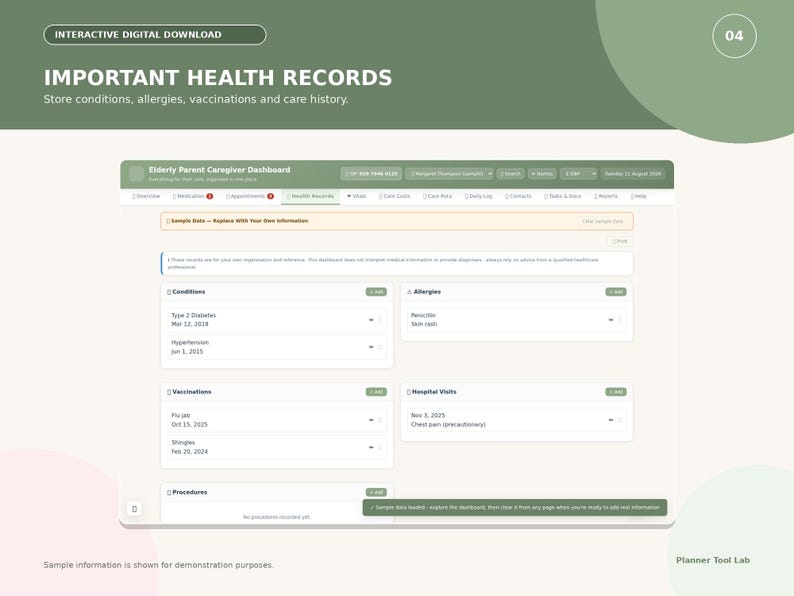This screenshot has width=794, height=596.
Task: Click the 'IMPORTANT HEALTH RECORDS' heading
Action: tap(218, 77)
